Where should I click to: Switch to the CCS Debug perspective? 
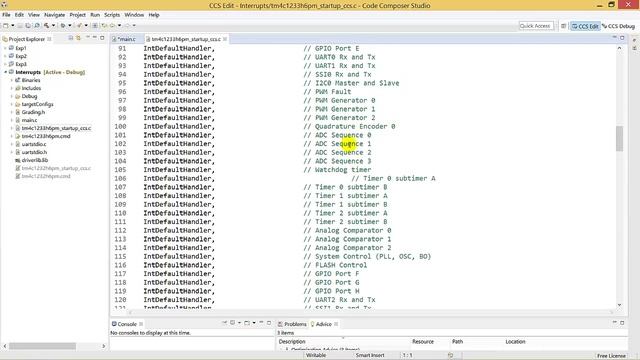[618, 26]
